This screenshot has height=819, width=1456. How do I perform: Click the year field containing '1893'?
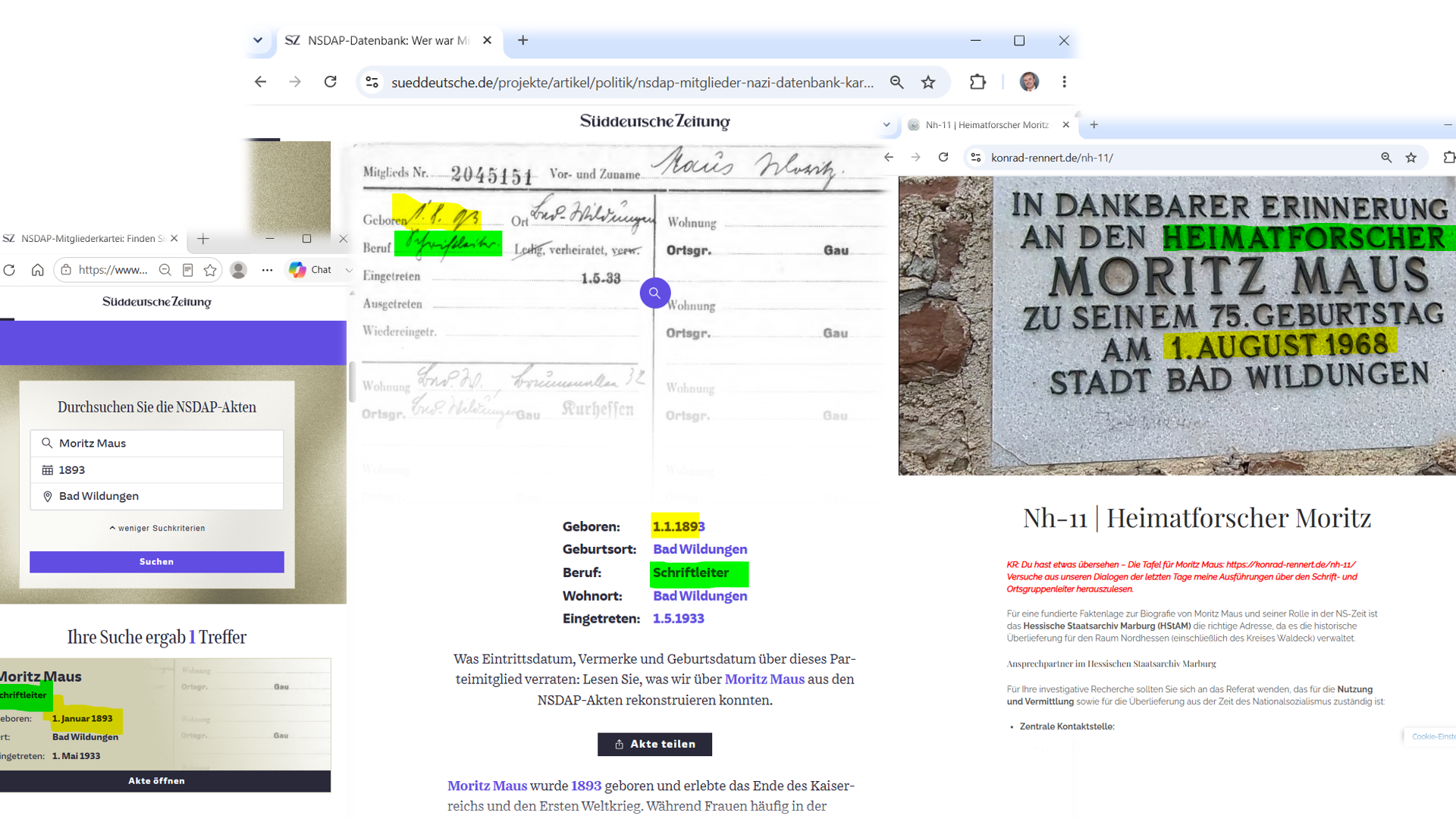(157, 470)
